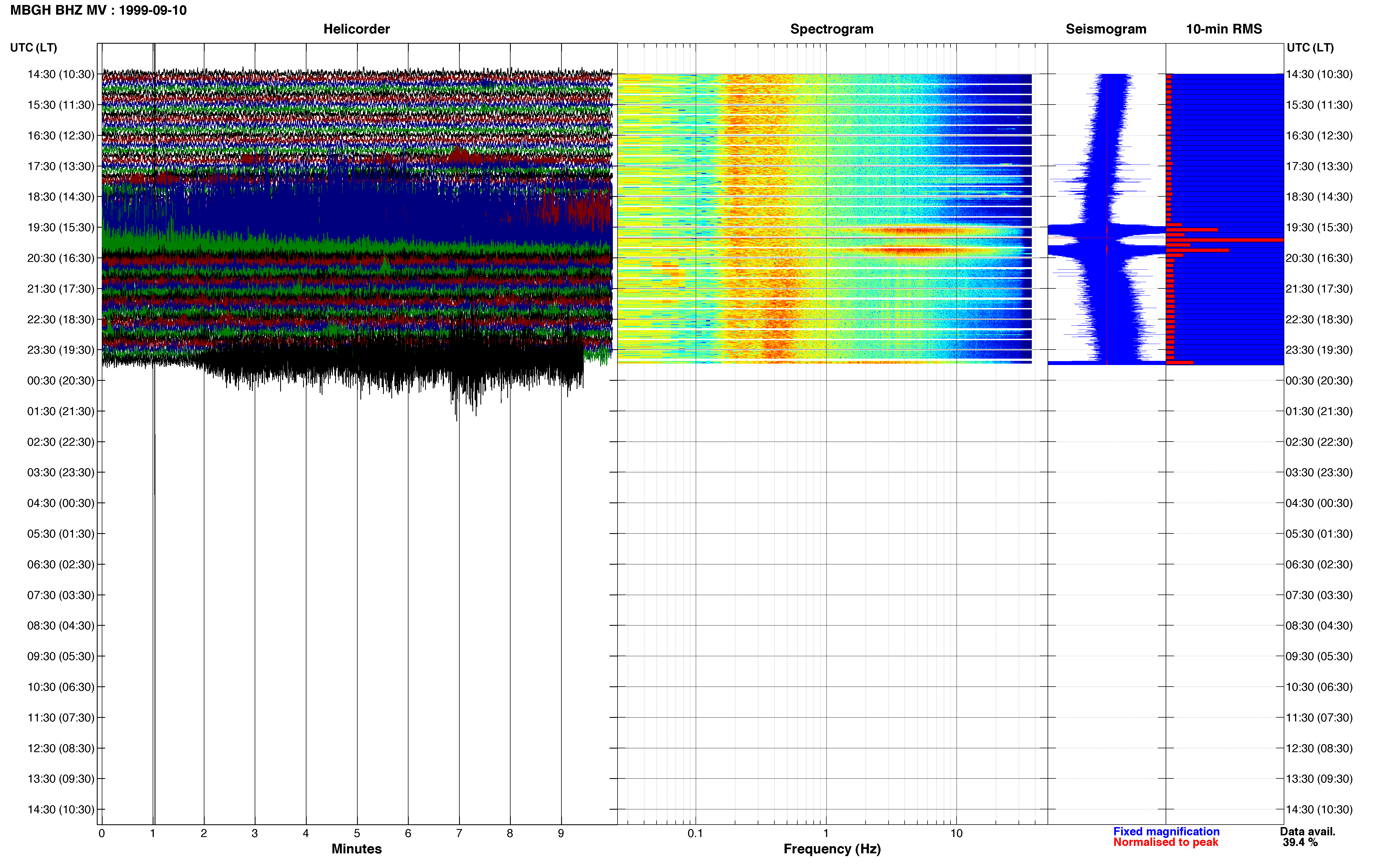Viewport: 1388px width, 868px height.
Task: Click left time label 13:30 (09:30)
Action: click(x=61, y=778)
